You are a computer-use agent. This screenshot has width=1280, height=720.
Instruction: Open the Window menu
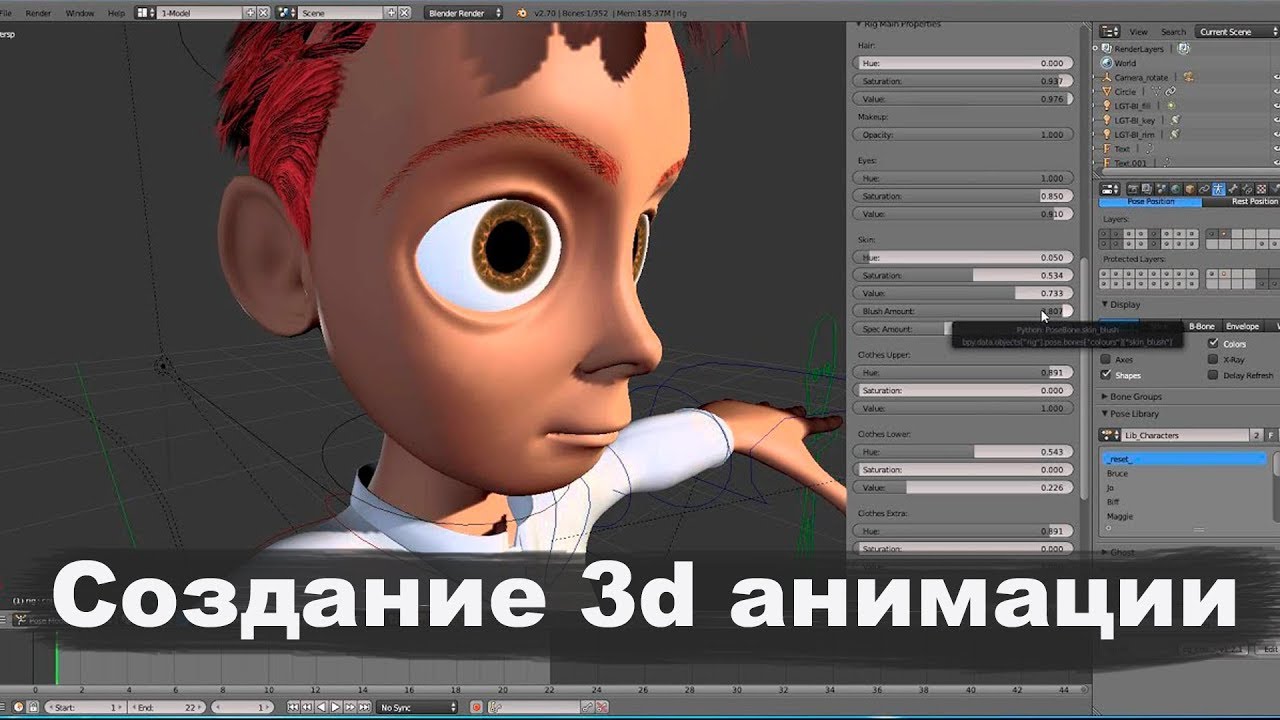coord(79,13)
